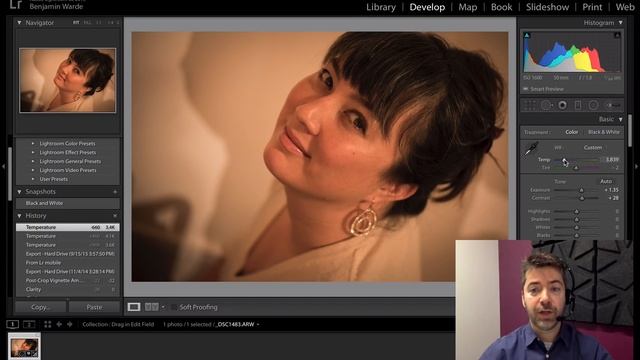Expand Lightroom Video Presets folder
Image resolution: width=640 pixels, height=360 pixels.
pos(33,170)
